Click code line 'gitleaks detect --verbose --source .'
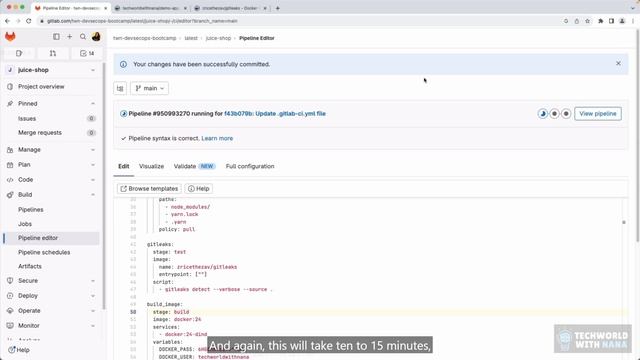640x360 pixels. click(x=218, y=289)
